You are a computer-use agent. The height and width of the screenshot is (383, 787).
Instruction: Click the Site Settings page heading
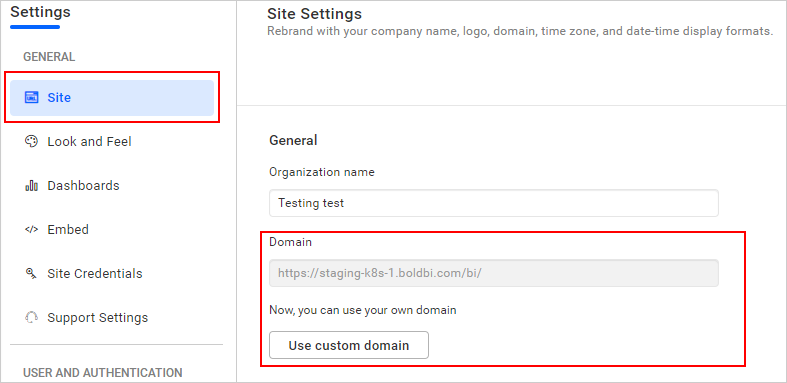[x=314, y=13]
